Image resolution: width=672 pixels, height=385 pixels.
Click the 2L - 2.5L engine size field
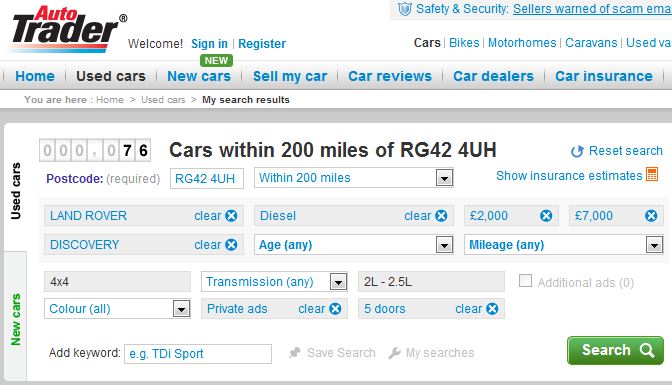coord(432,282)
